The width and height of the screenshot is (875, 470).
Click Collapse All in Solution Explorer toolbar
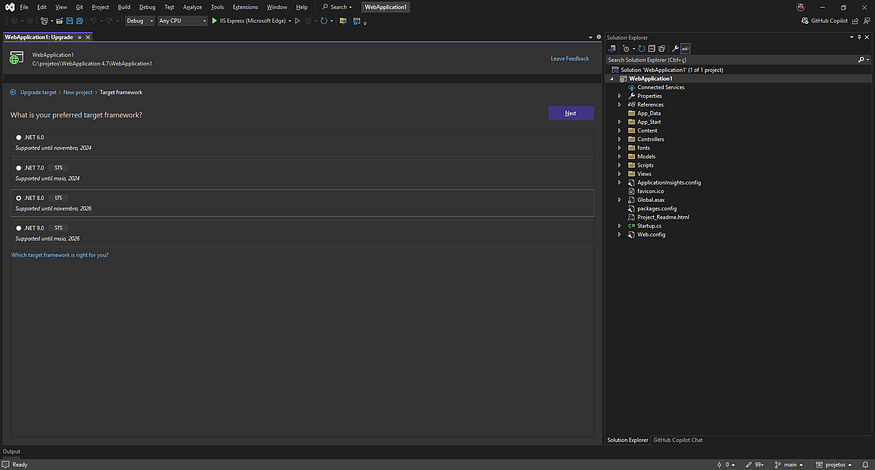point(650,48)
